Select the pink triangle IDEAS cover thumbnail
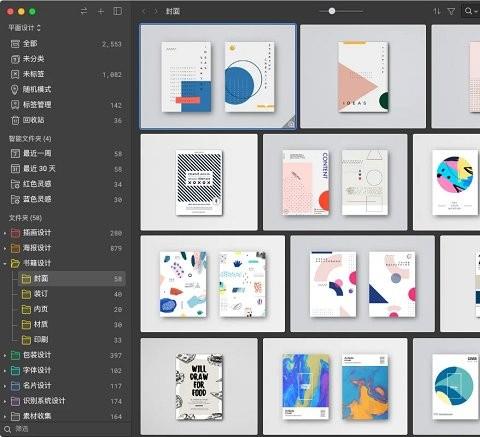The image size is (480, 437). (363, 76)
